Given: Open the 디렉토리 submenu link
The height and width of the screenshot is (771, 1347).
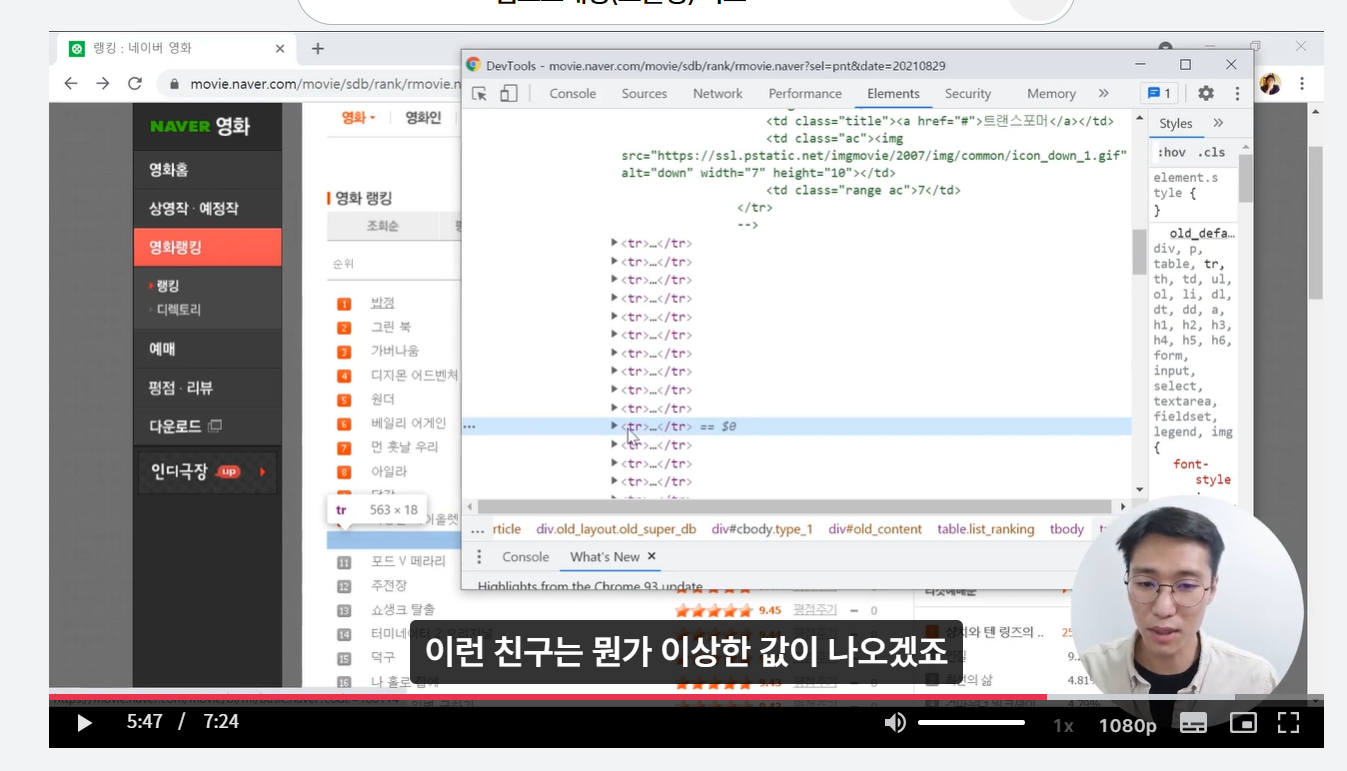Looking at the screenshot, I should point(179,310).
